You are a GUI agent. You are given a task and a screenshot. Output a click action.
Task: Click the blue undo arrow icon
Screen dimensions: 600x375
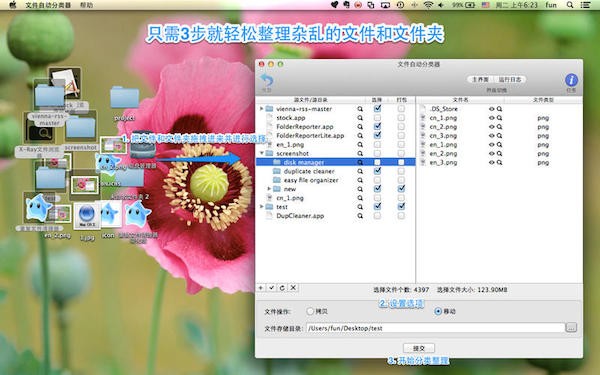click(267, 81)
